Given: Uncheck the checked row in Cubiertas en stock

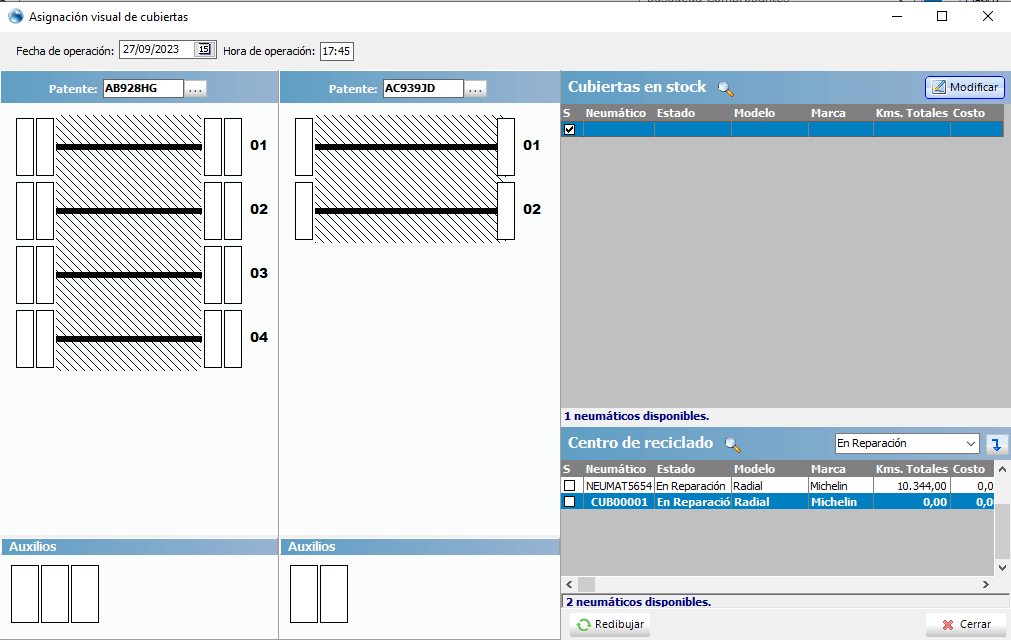Looking at the screenshot, I should click(x=569, y=129).
